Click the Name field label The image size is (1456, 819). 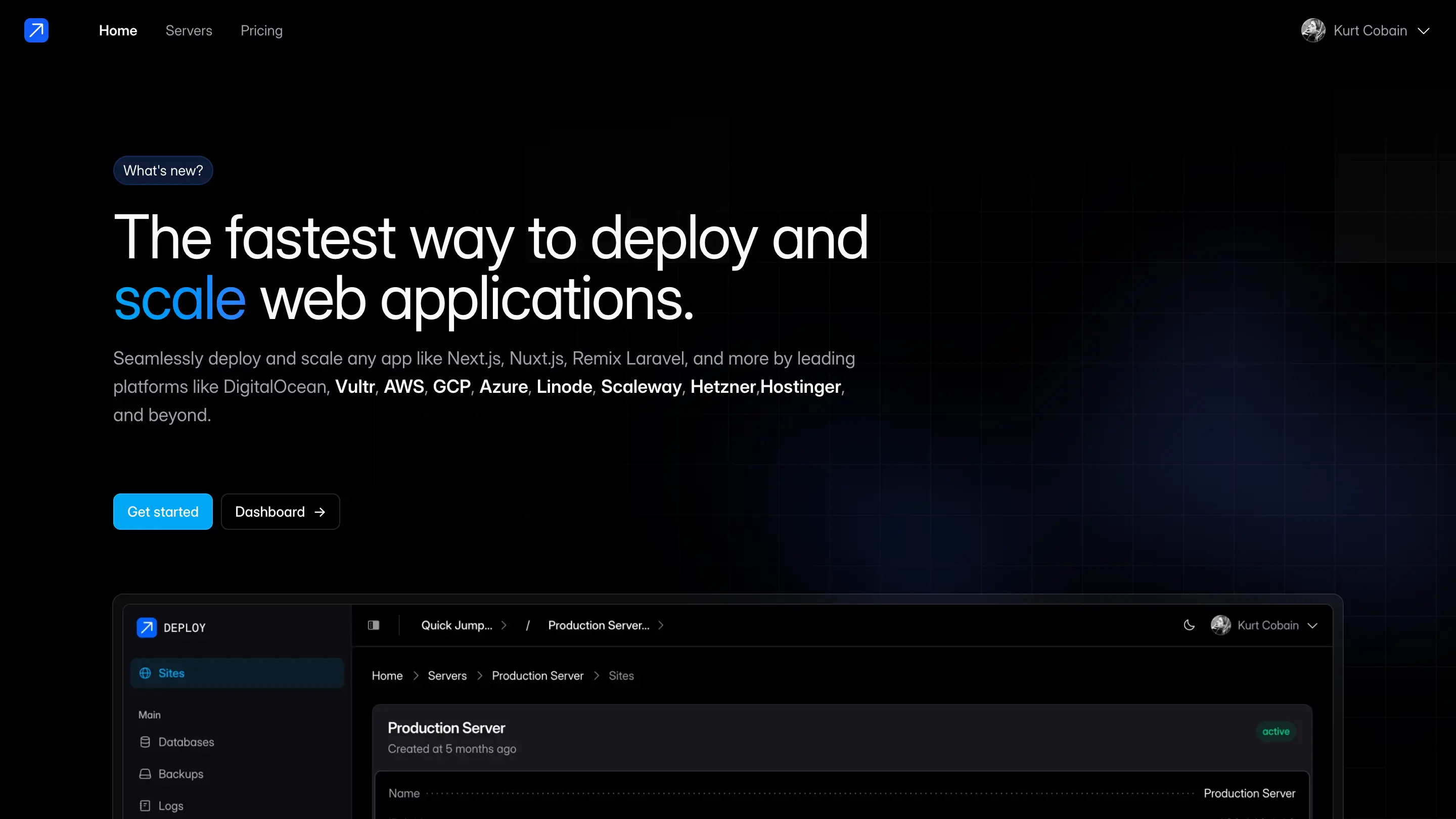point(404,794)
